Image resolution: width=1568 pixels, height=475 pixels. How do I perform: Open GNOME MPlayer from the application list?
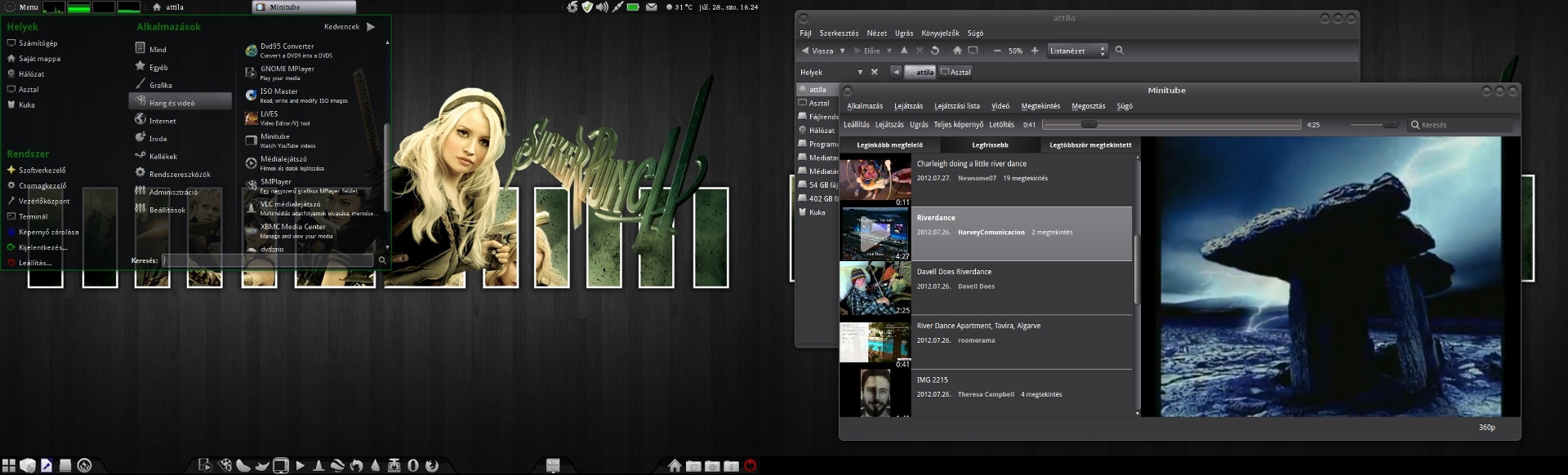click(310, 73)
